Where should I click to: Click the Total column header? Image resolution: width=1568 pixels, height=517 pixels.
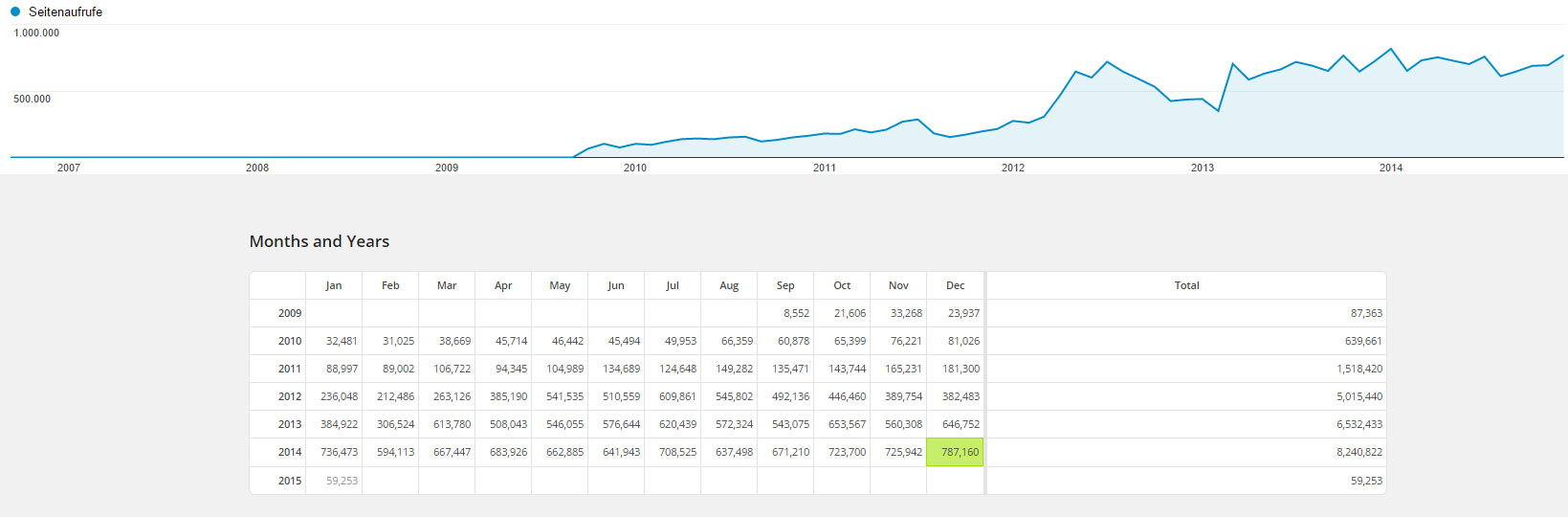click(1186, 285)
